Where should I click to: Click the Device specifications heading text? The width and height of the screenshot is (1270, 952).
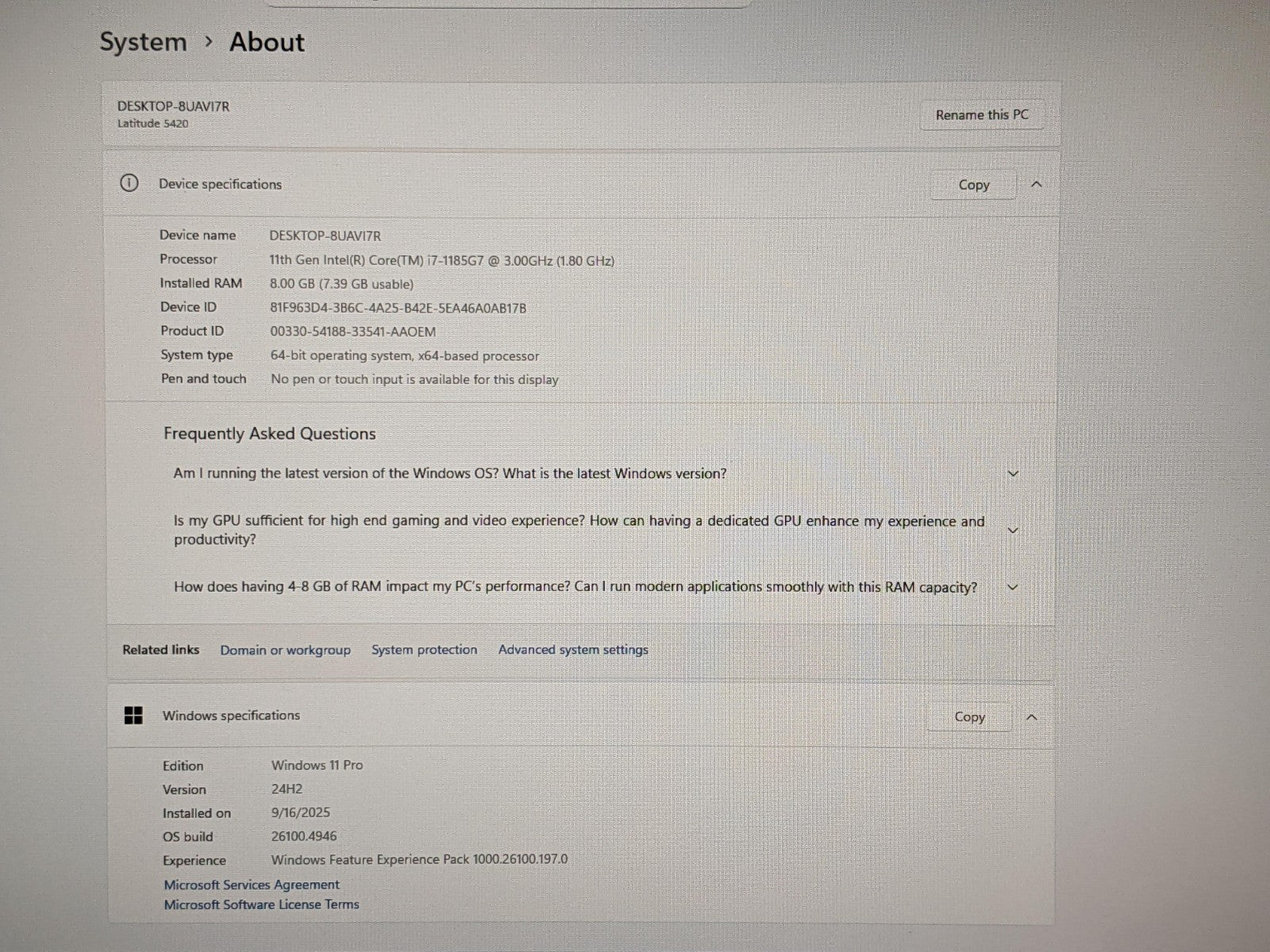[220, 184]
